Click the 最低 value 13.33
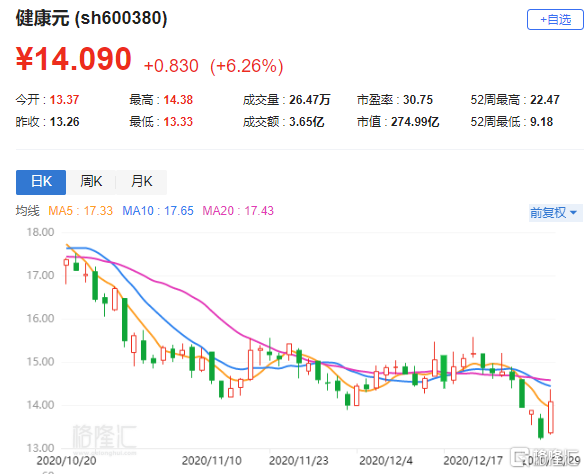 [178, 122]
